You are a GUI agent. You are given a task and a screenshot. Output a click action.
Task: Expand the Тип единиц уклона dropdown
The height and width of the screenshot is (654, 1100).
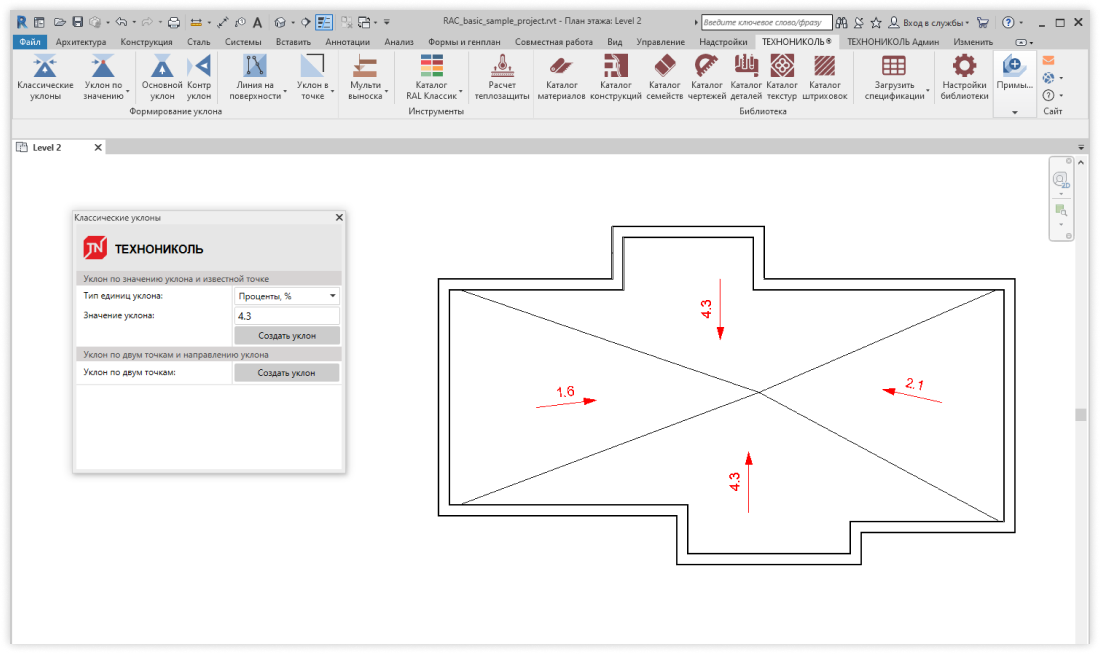(332, 296)
